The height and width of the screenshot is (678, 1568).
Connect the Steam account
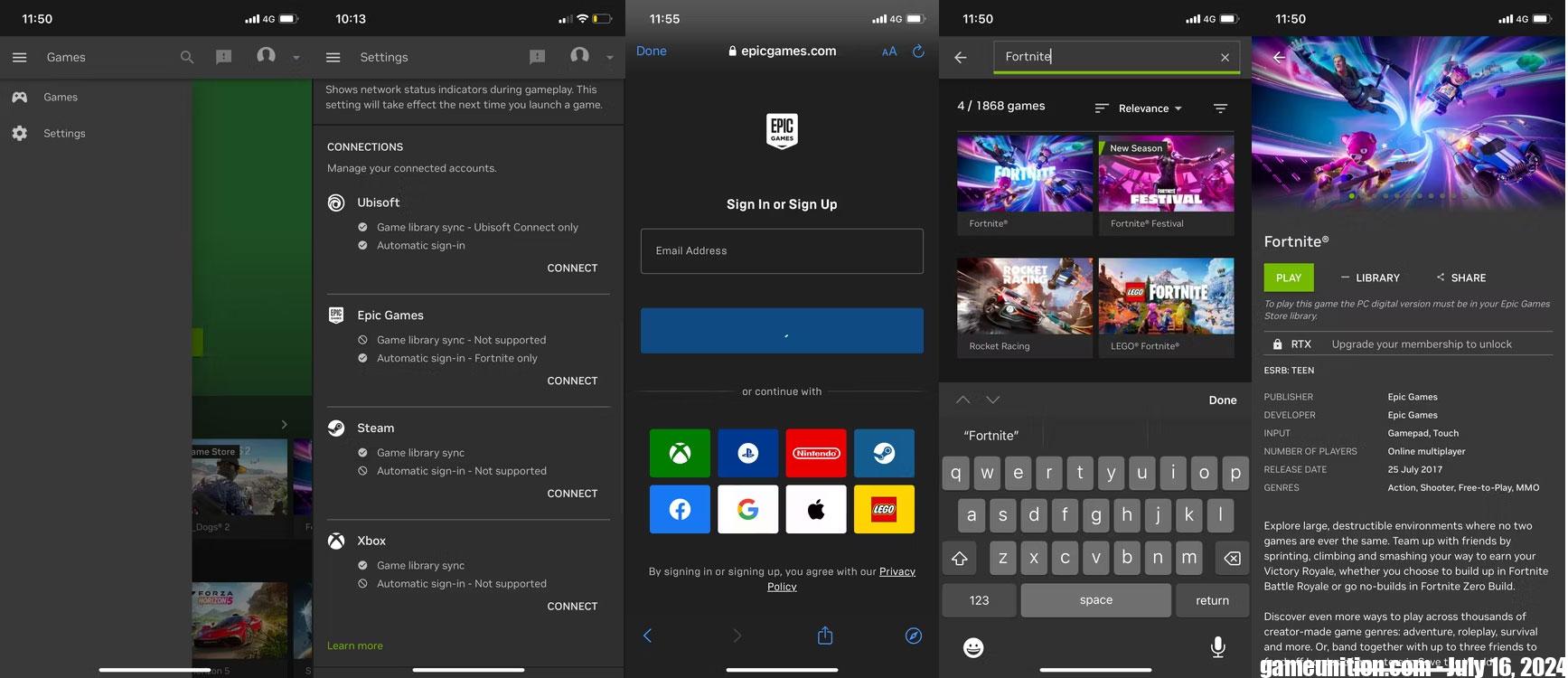[x=572, y=494]
